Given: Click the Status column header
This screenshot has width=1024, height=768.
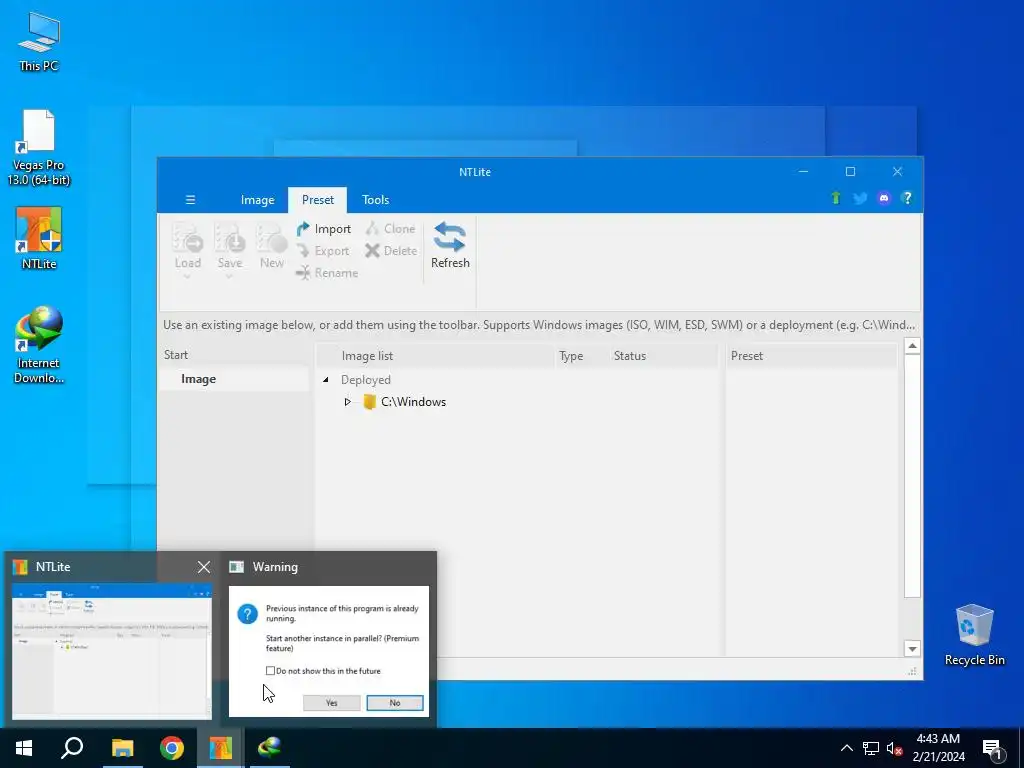Looking at the screenshot, I should click(x=630, y=356).
